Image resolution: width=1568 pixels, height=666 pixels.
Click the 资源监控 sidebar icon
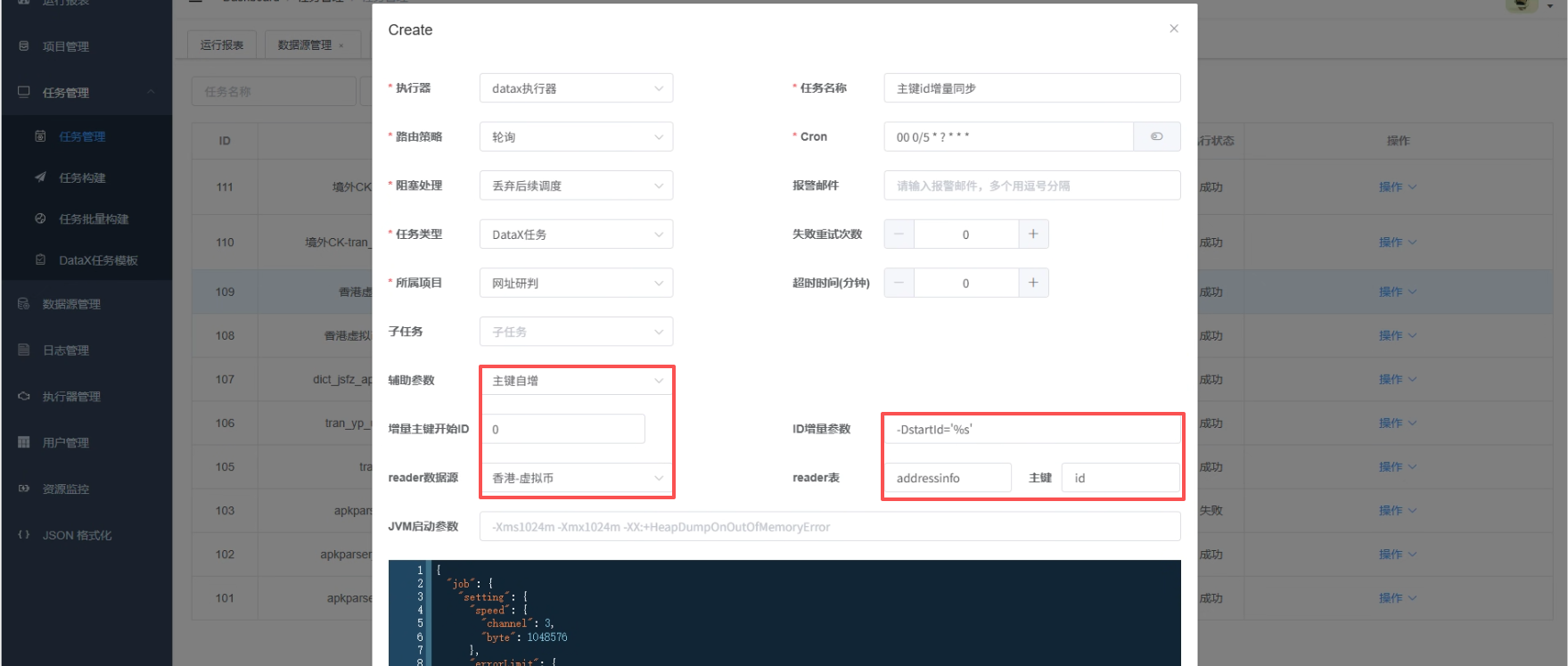click(x=24, y=489)
